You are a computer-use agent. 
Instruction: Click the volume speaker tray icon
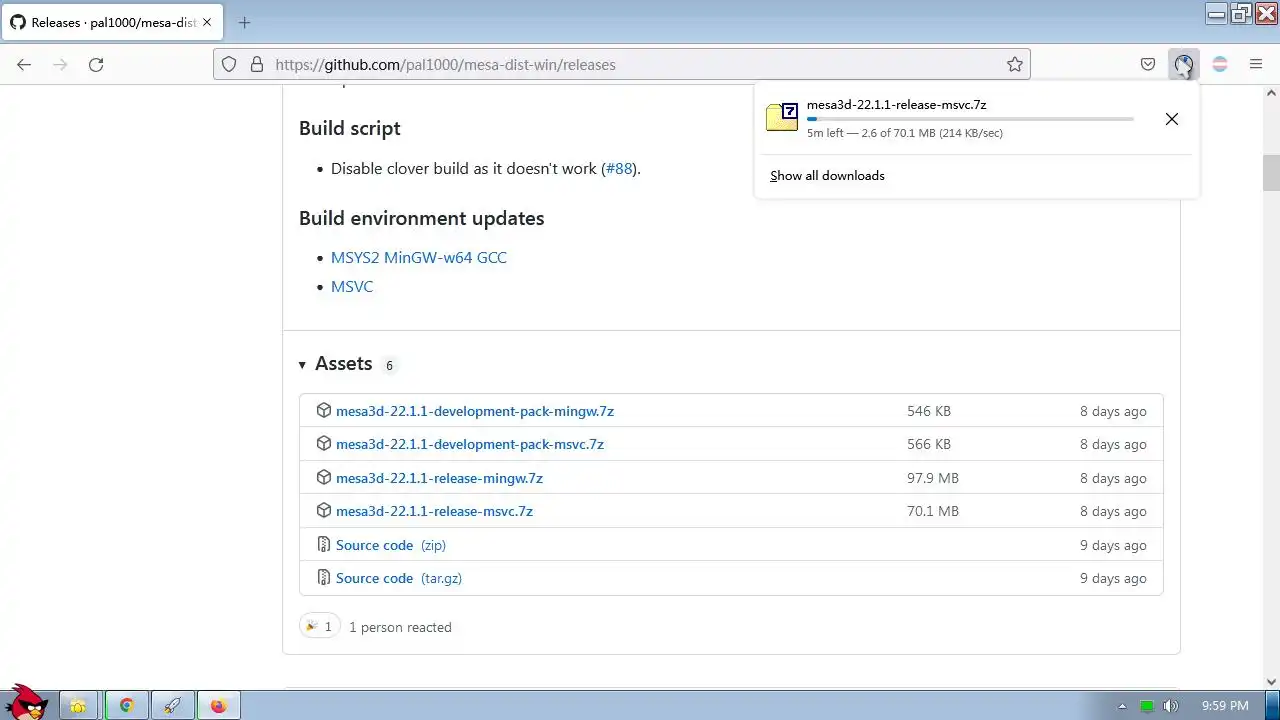(1170, 706)
